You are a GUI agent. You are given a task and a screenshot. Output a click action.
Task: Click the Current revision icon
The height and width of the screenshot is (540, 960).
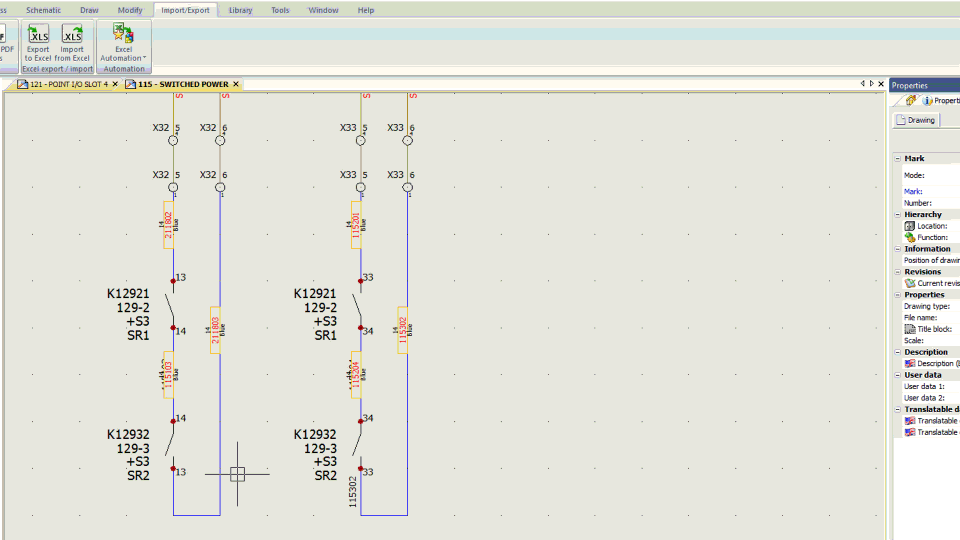pos(910,283)
